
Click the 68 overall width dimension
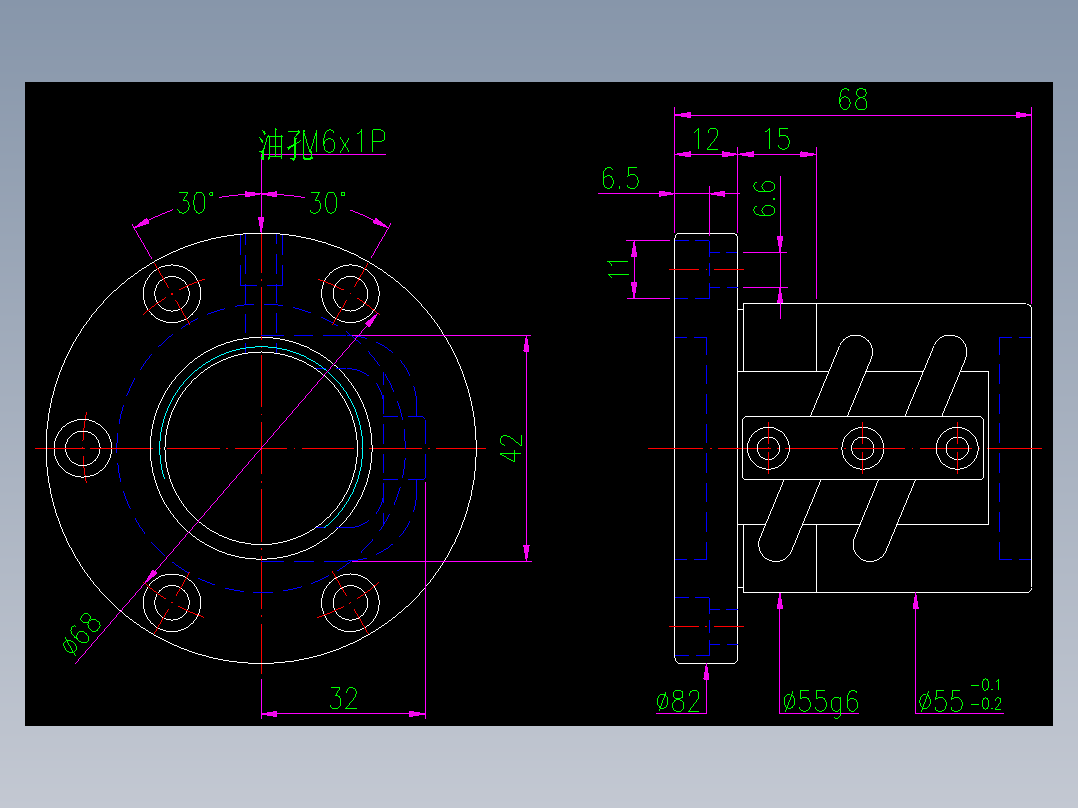click(852, 100)
